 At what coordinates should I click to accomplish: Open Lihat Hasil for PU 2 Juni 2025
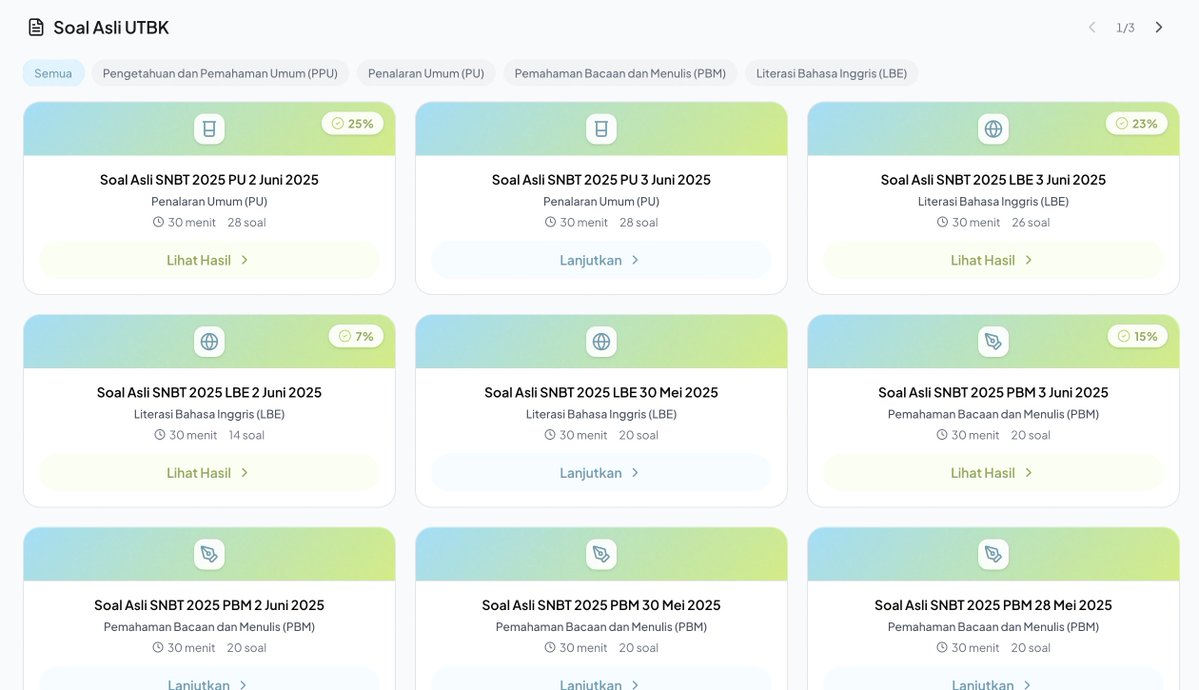(x=209, y=260)
